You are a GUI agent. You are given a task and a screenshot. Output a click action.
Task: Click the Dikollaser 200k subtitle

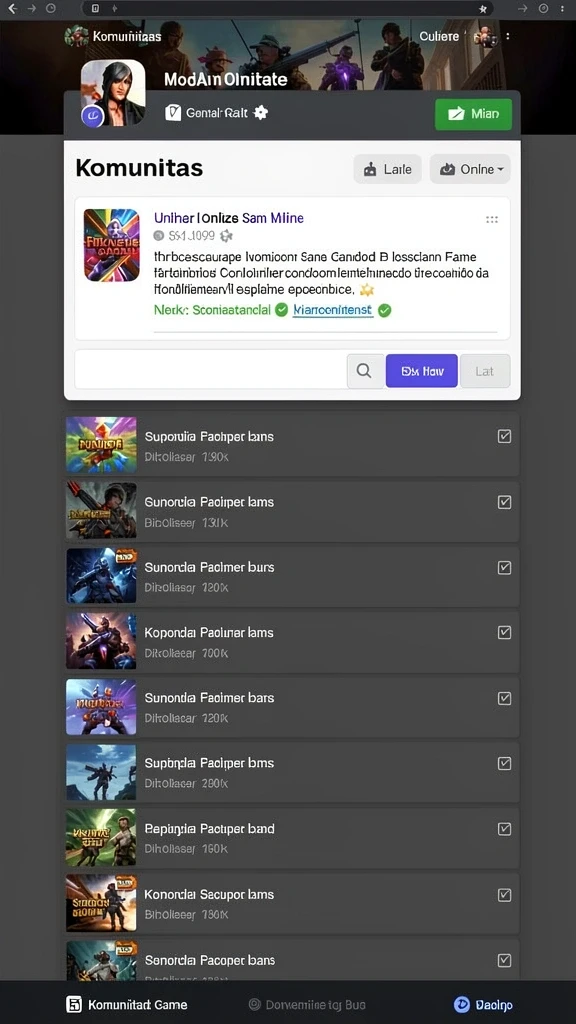[x=186, y=783]
